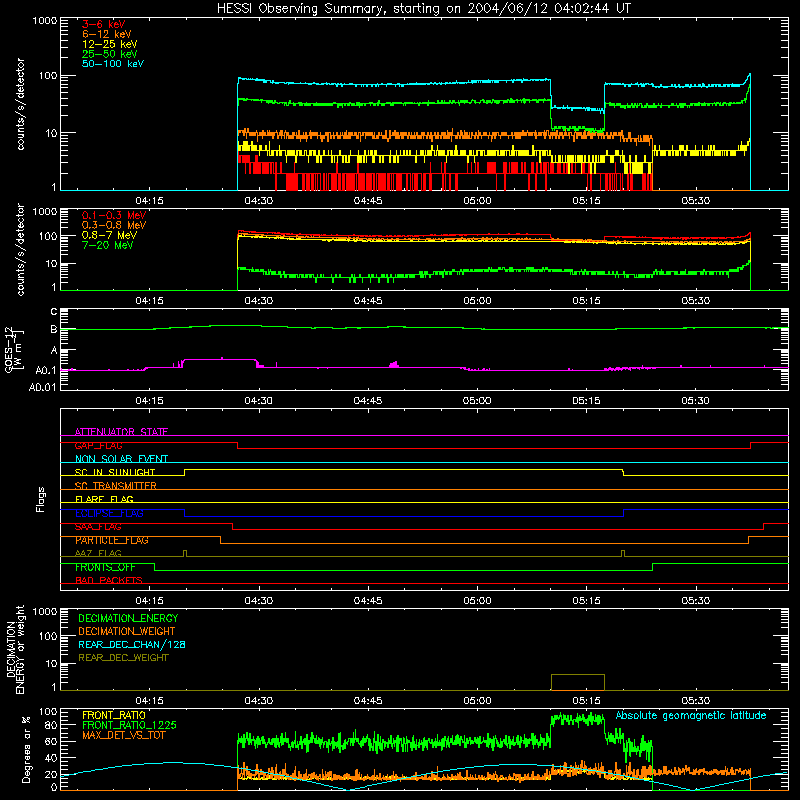Click the rear decimation weight box near 05:15

click(578, 682)
